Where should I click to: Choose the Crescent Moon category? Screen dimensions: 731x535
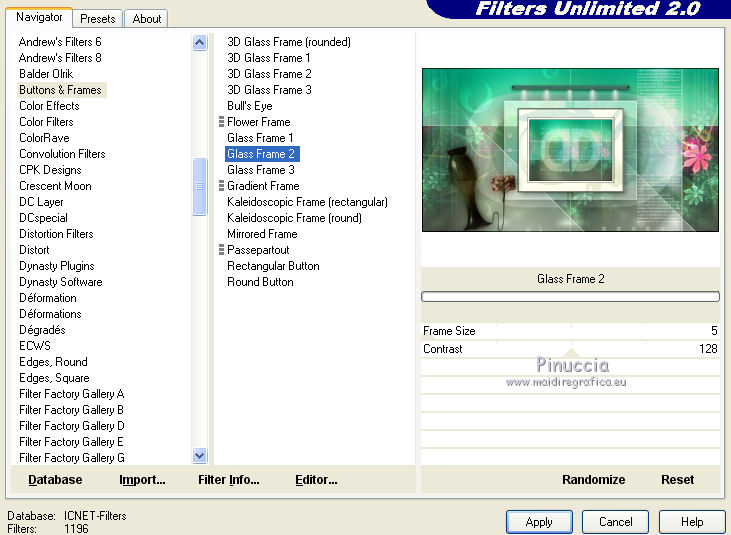coord(55,186)
